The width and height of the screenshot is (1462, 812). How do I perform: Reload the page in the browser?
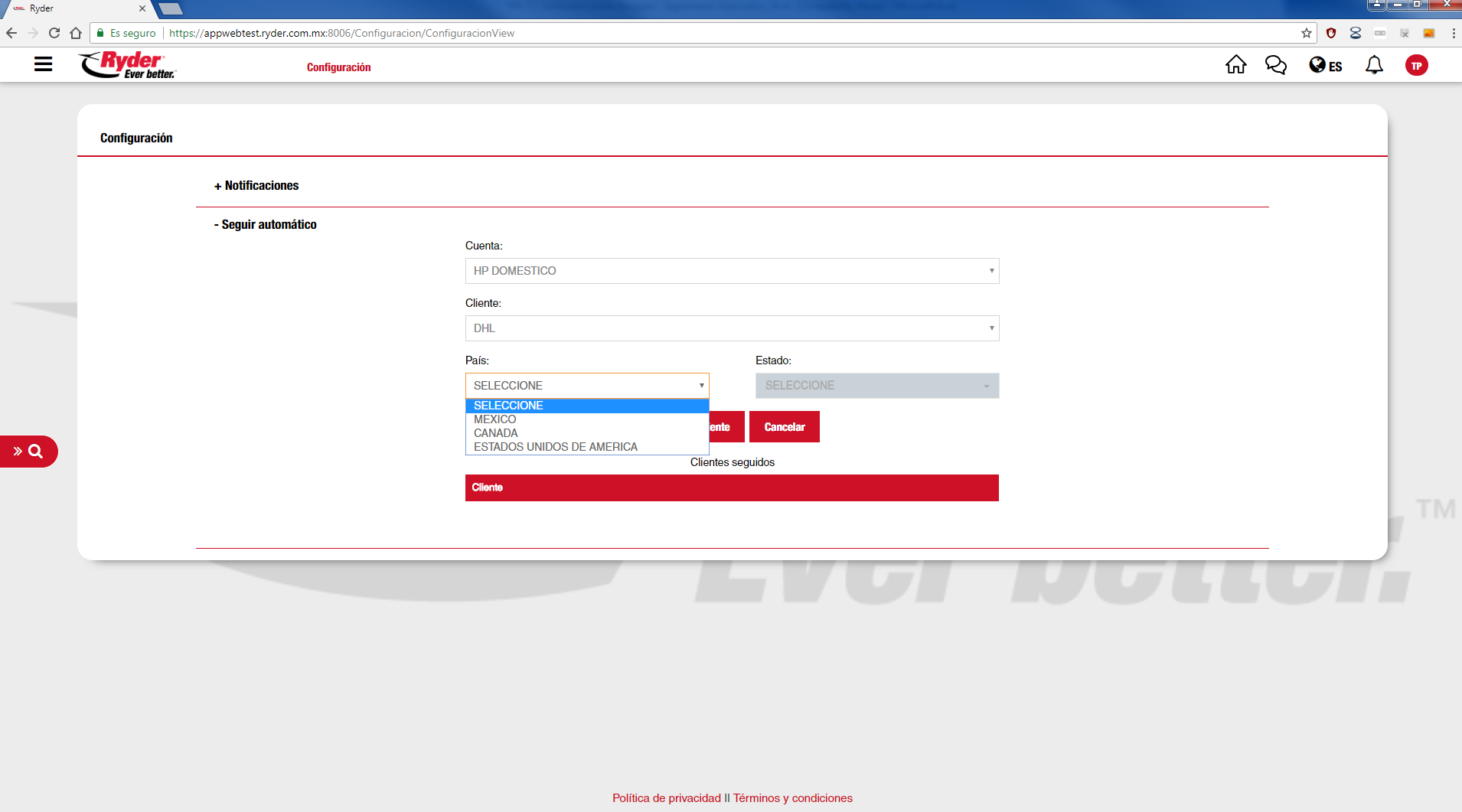(54, 33)
